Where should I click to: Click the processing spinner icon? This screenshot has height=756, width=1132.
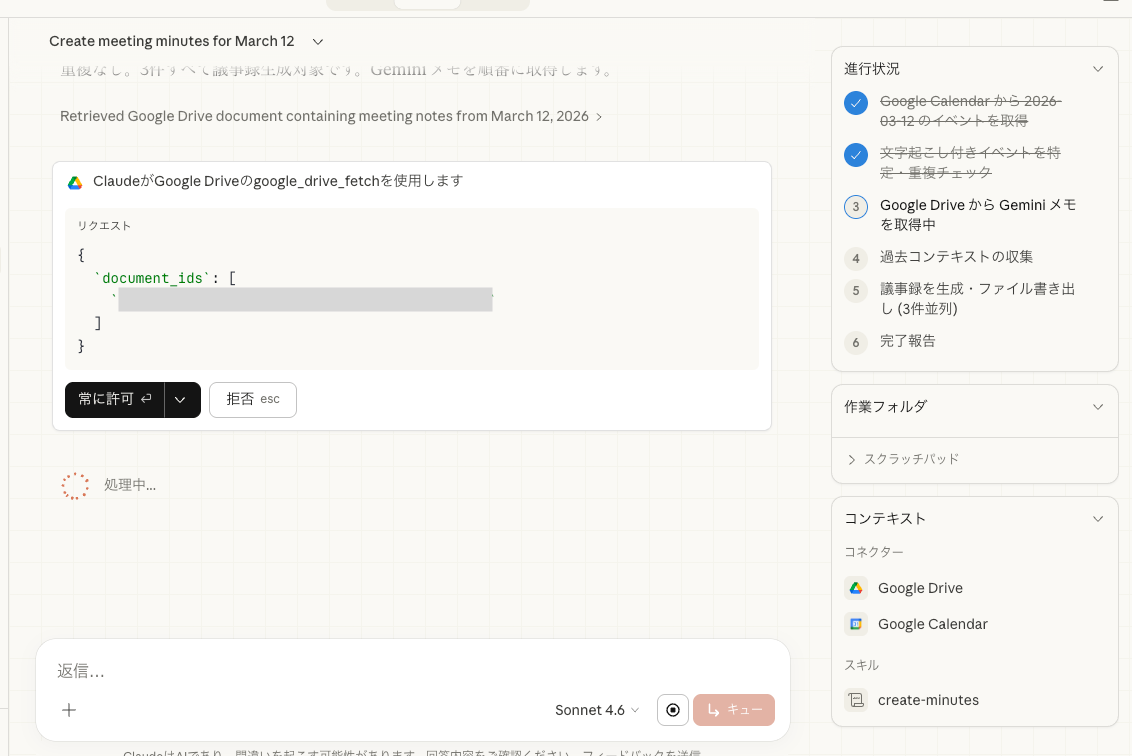75,484
